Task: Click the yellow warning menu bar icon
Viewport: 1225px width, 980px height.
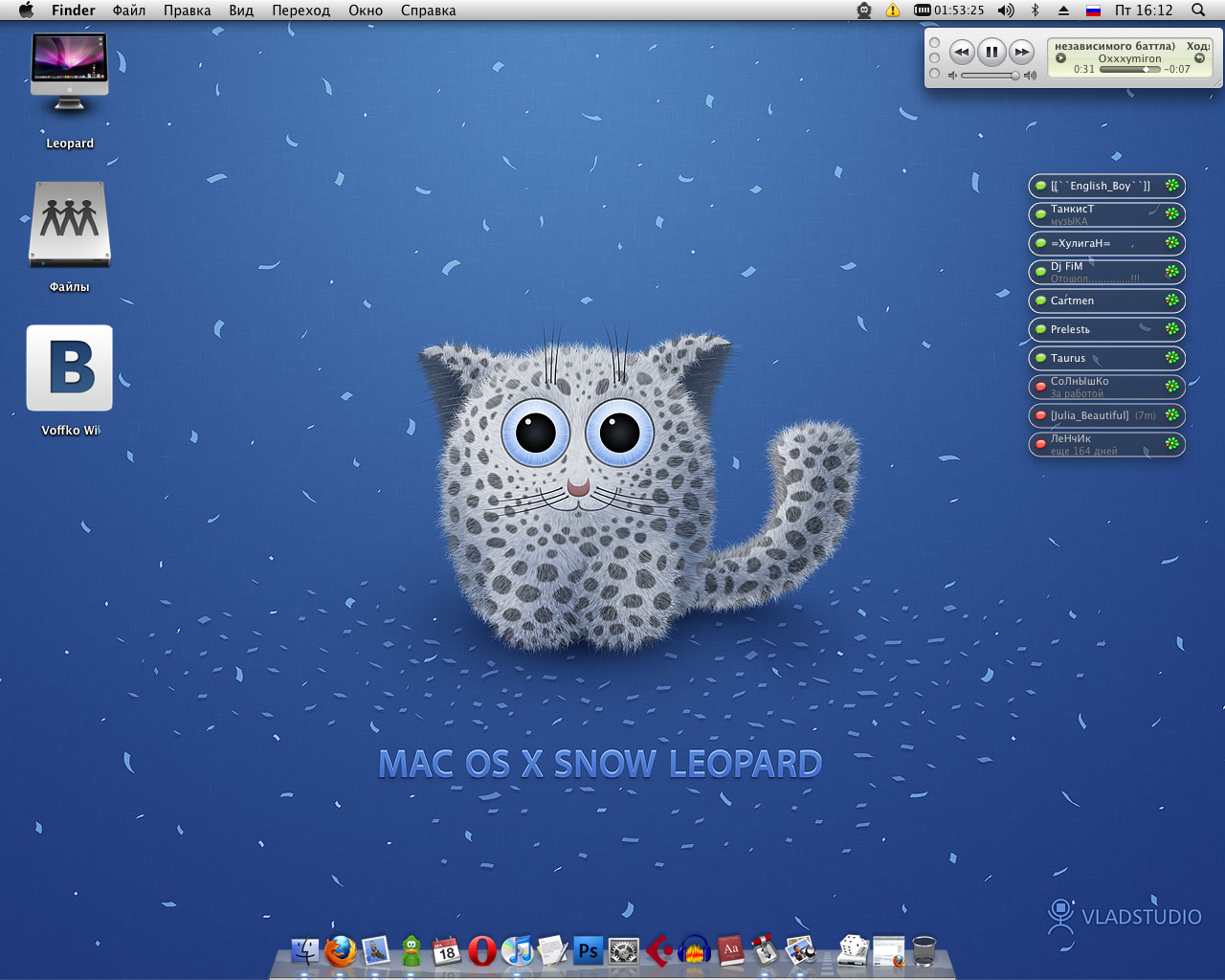Action: pos(893,11)
